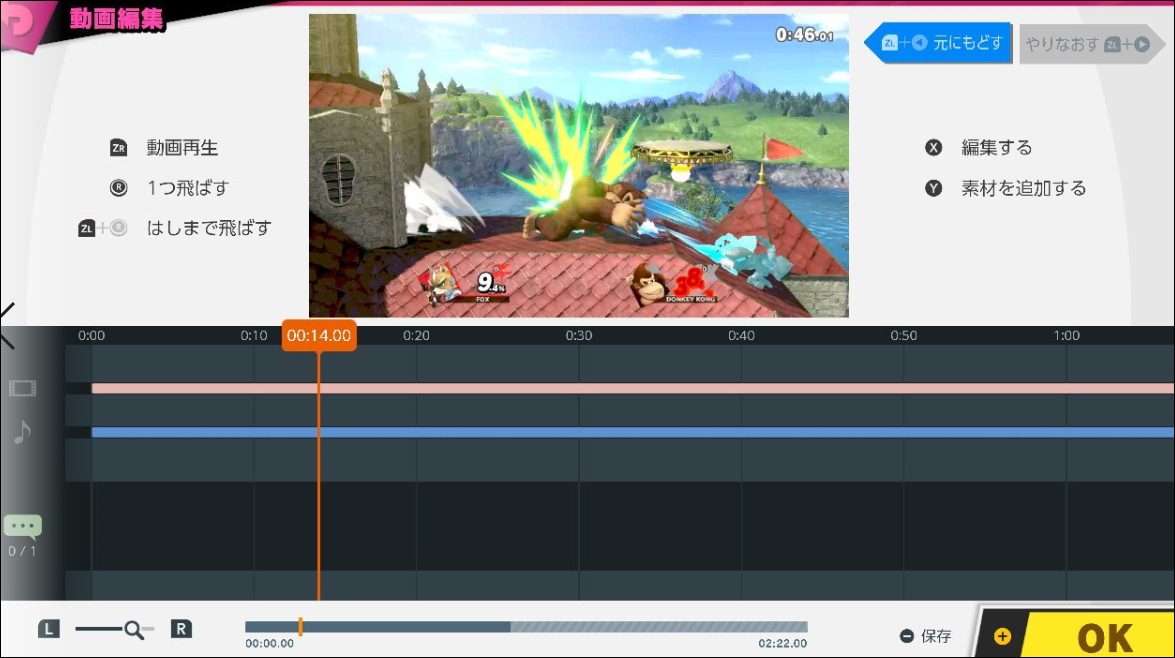The image size is (1175, 658).
Task: Select the 編集する option
Action: [997, 148]
